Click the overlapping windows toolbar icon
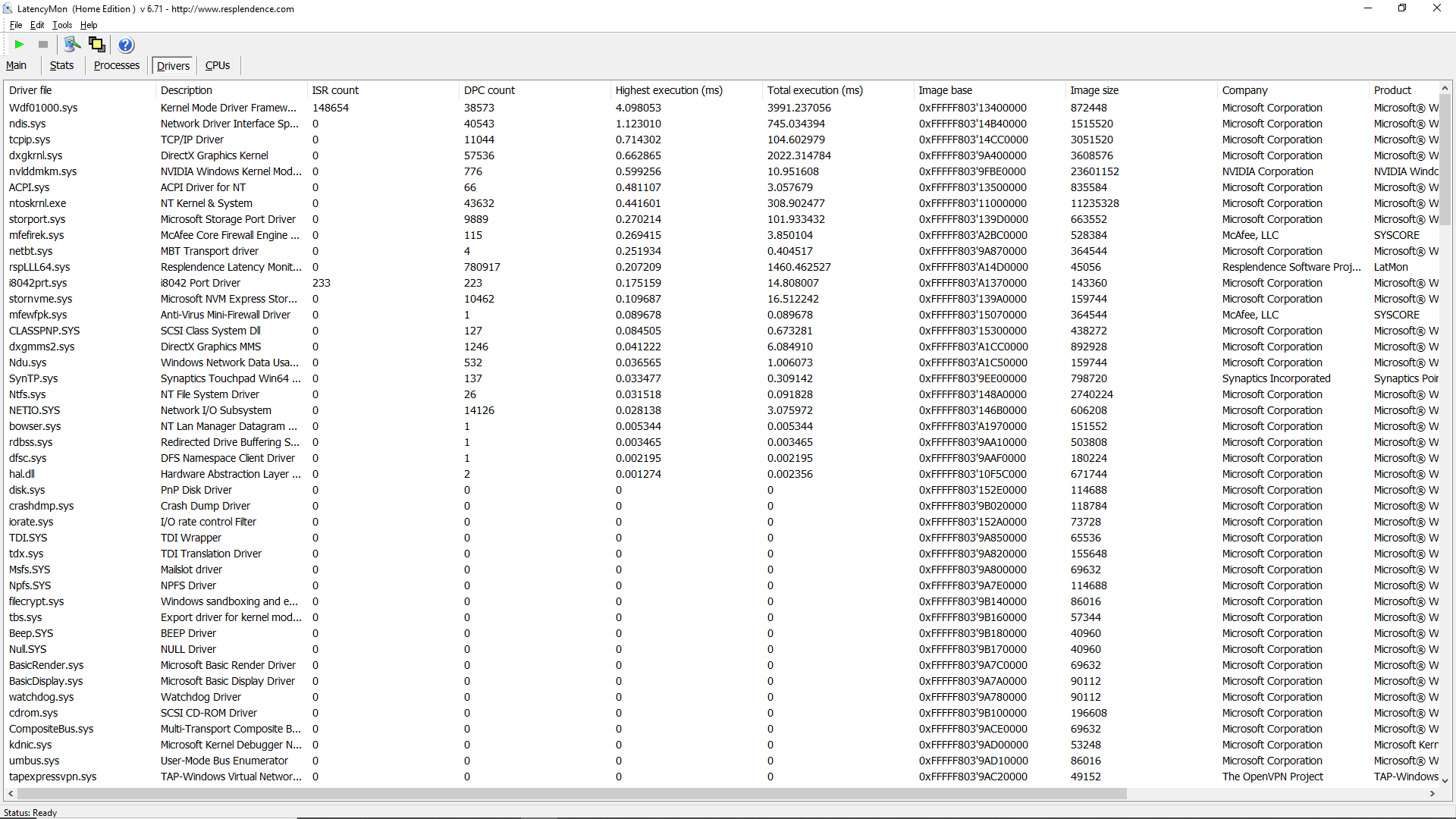Image resolution: width=1456 pixels, height=819 pixels. (x=97, y=45)
